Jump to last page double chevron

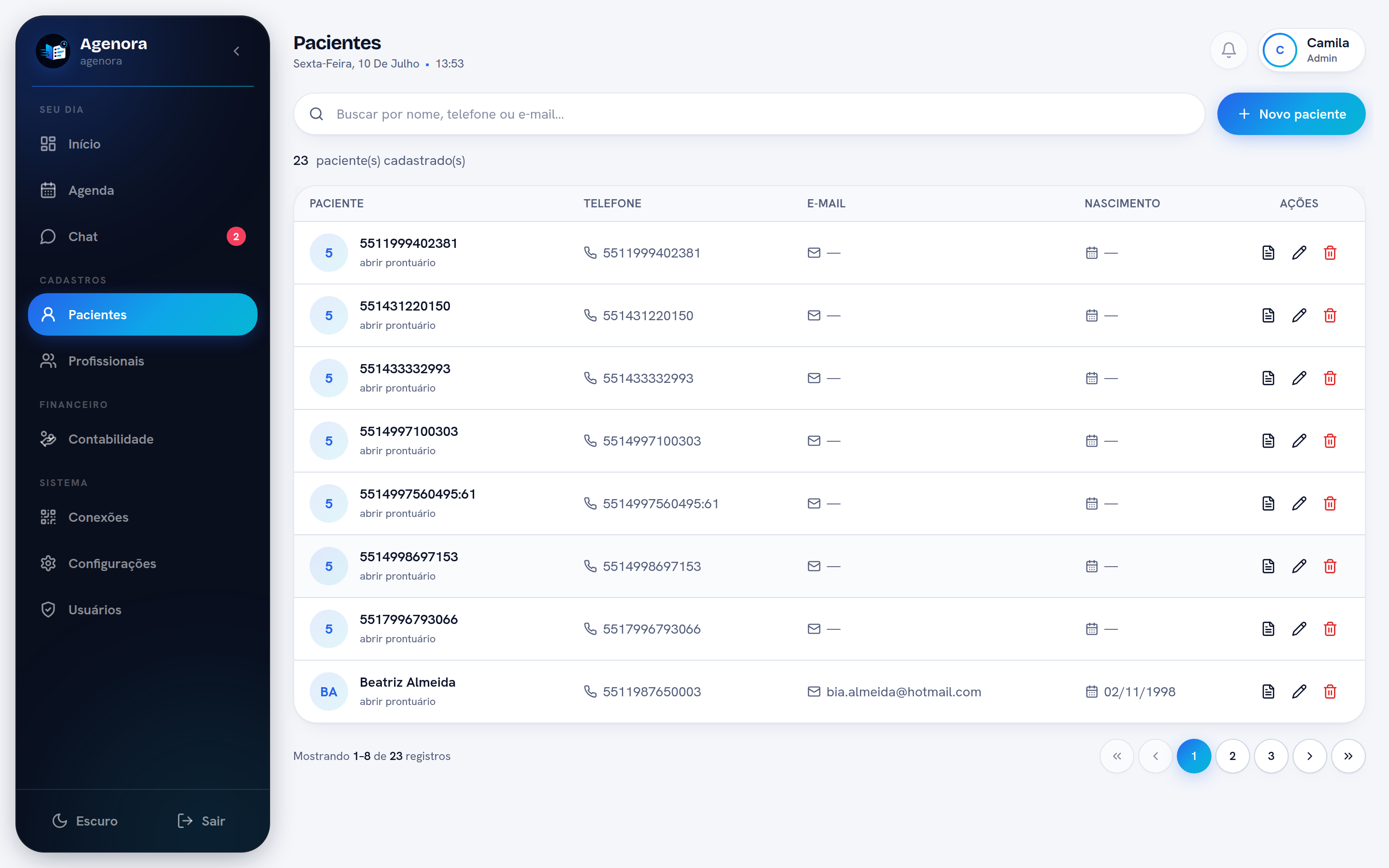click(x=1348, y=756)
